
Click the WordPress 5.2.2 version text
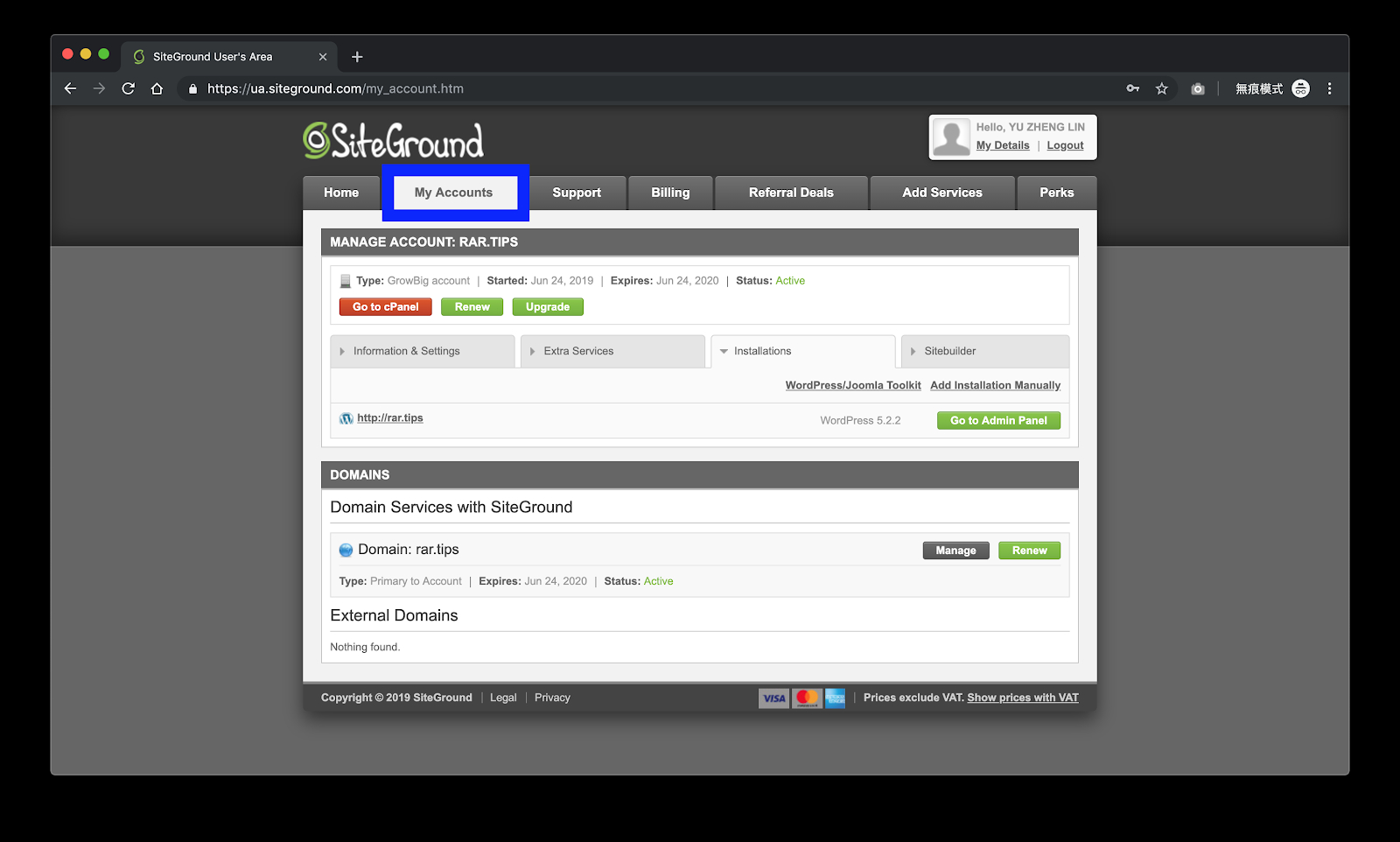(860, 421)
